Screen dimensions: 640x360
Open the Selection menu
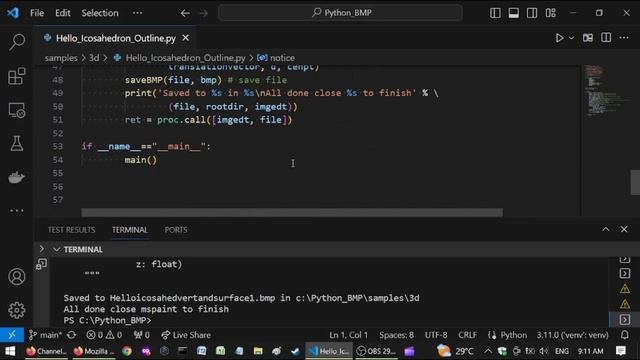click(x=100, y=13)
